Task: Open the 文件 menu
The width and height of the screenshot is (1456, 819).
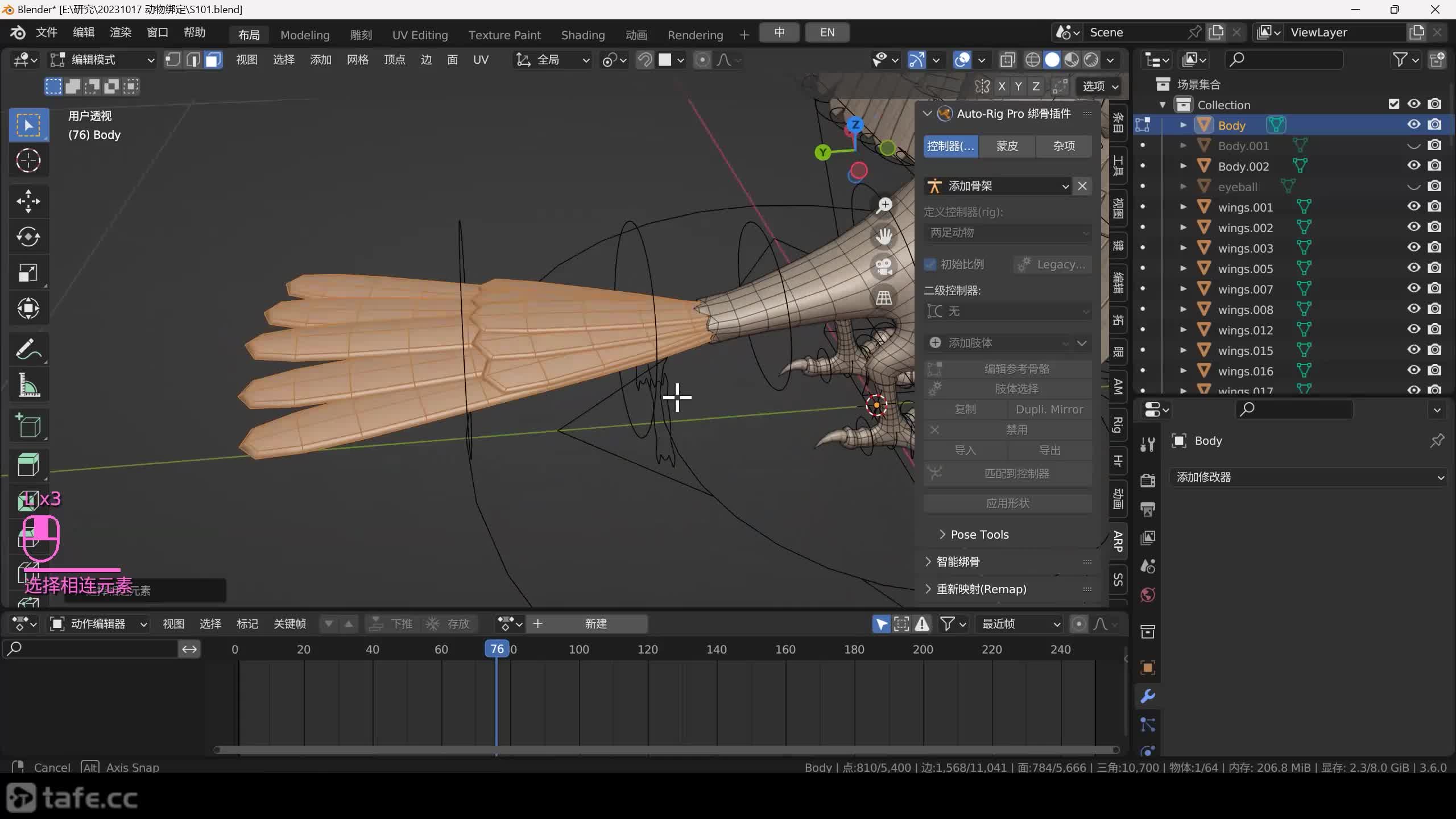Action: 47,32
